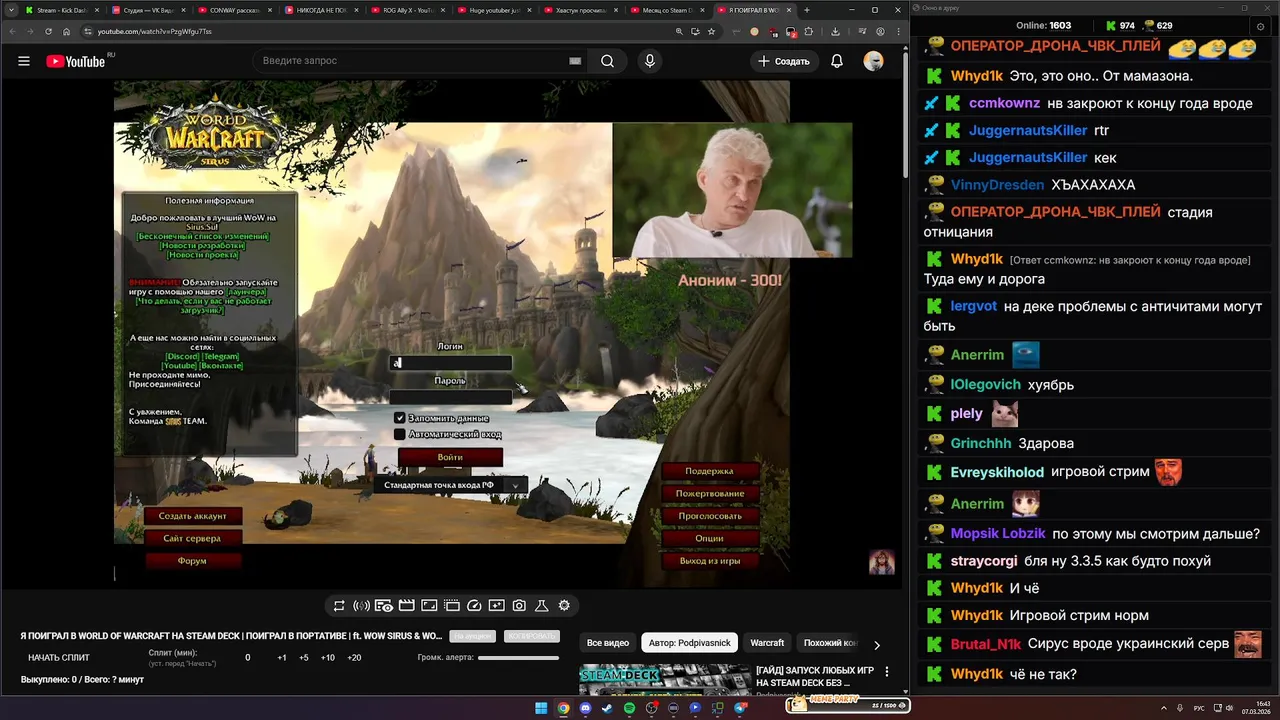Click the browser back arrow
This screenshot has height=720, width=1280.
(12, 31)
